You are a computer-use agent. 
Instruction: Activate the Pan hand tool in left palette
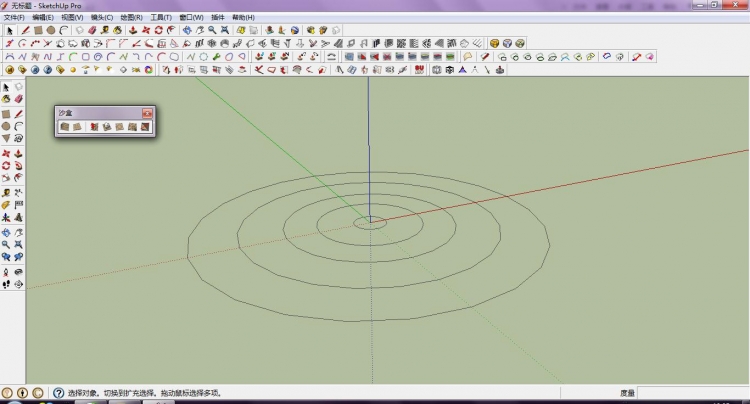(18, 232)
